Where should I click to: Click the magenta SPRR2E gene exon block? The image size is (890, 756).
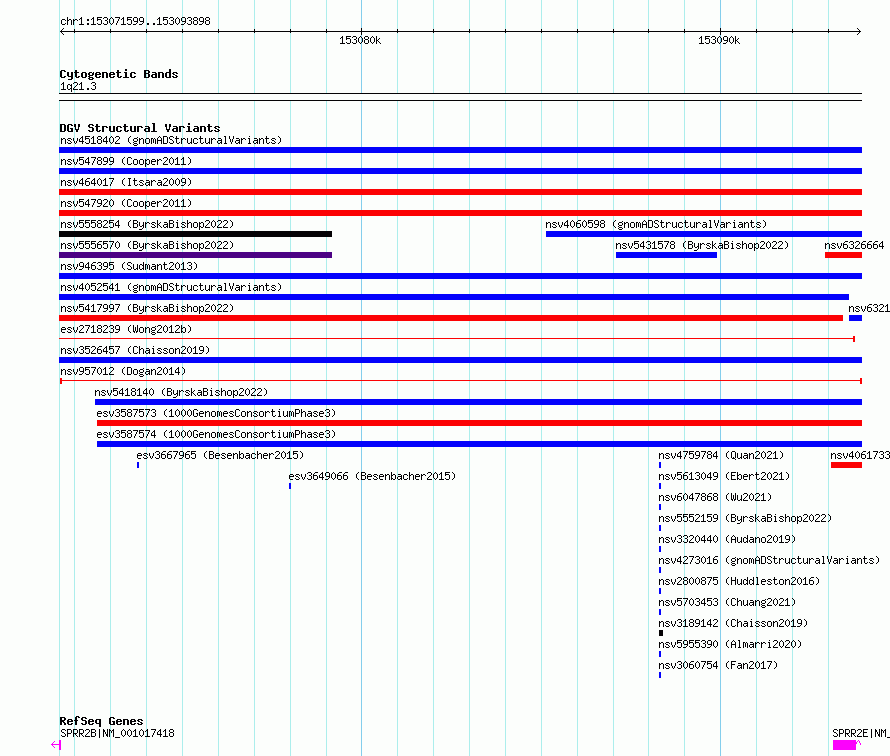[x=844, y=745]
